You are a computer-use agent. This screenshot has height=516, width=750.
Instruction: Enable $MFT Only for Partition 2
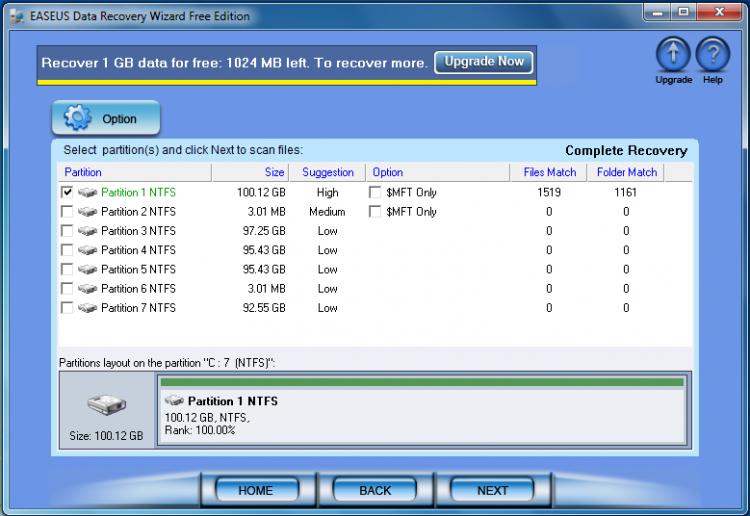tap(375, 212)
